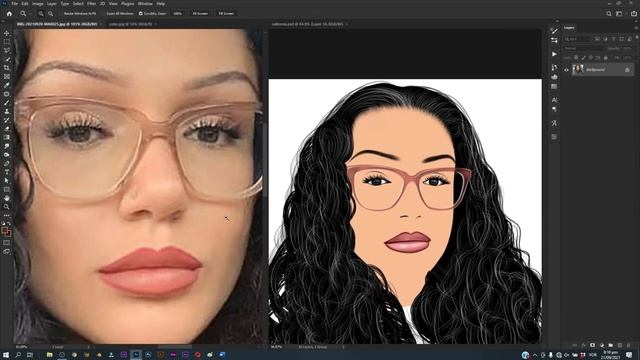This screenshot has width=640, height=360.
Task: Select the Crop tool
Action: coord(7,68)
